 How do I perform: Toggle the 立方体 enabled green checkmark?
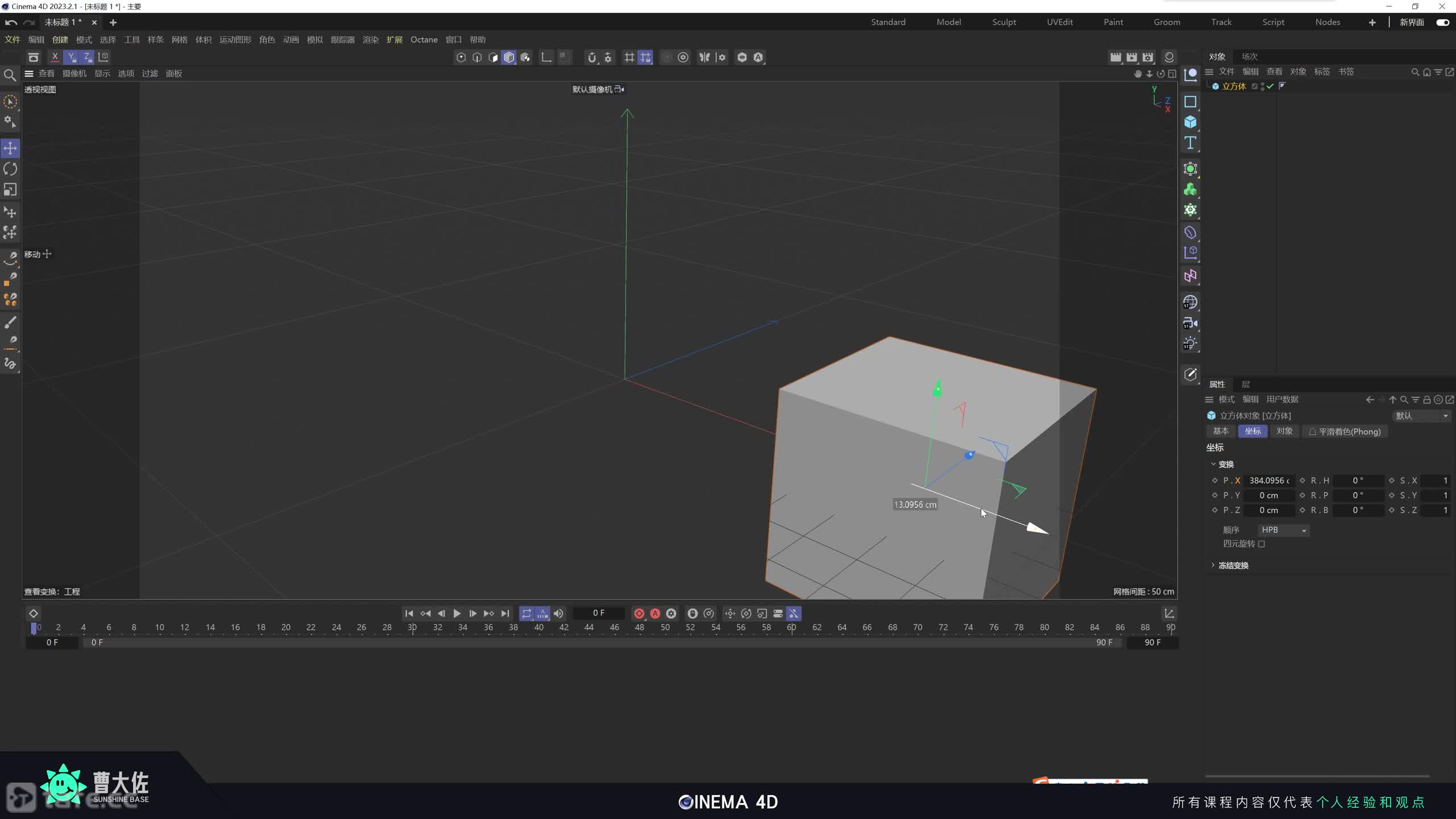click(x=1270, y=86)
